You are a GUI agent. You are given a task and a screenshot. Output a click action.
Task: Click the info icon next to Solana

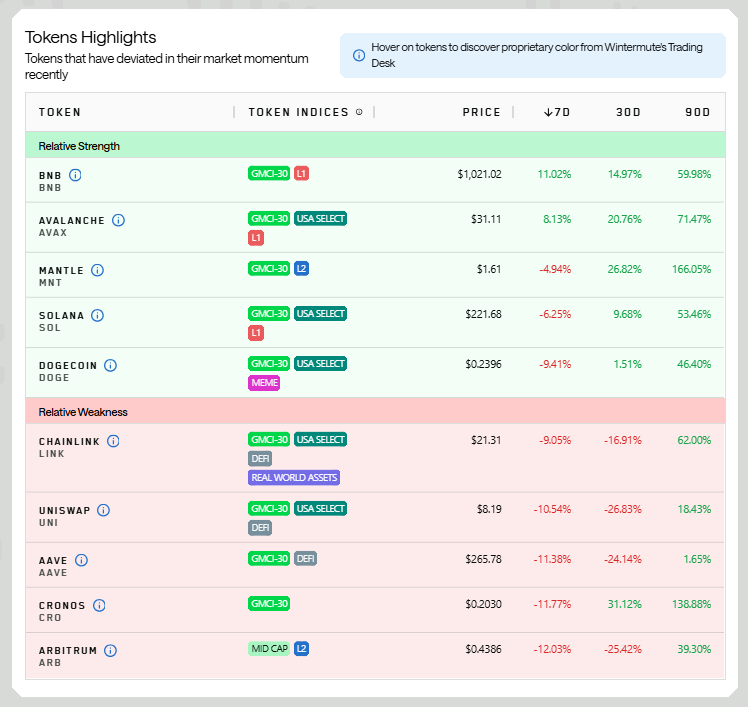click(97, 315)
